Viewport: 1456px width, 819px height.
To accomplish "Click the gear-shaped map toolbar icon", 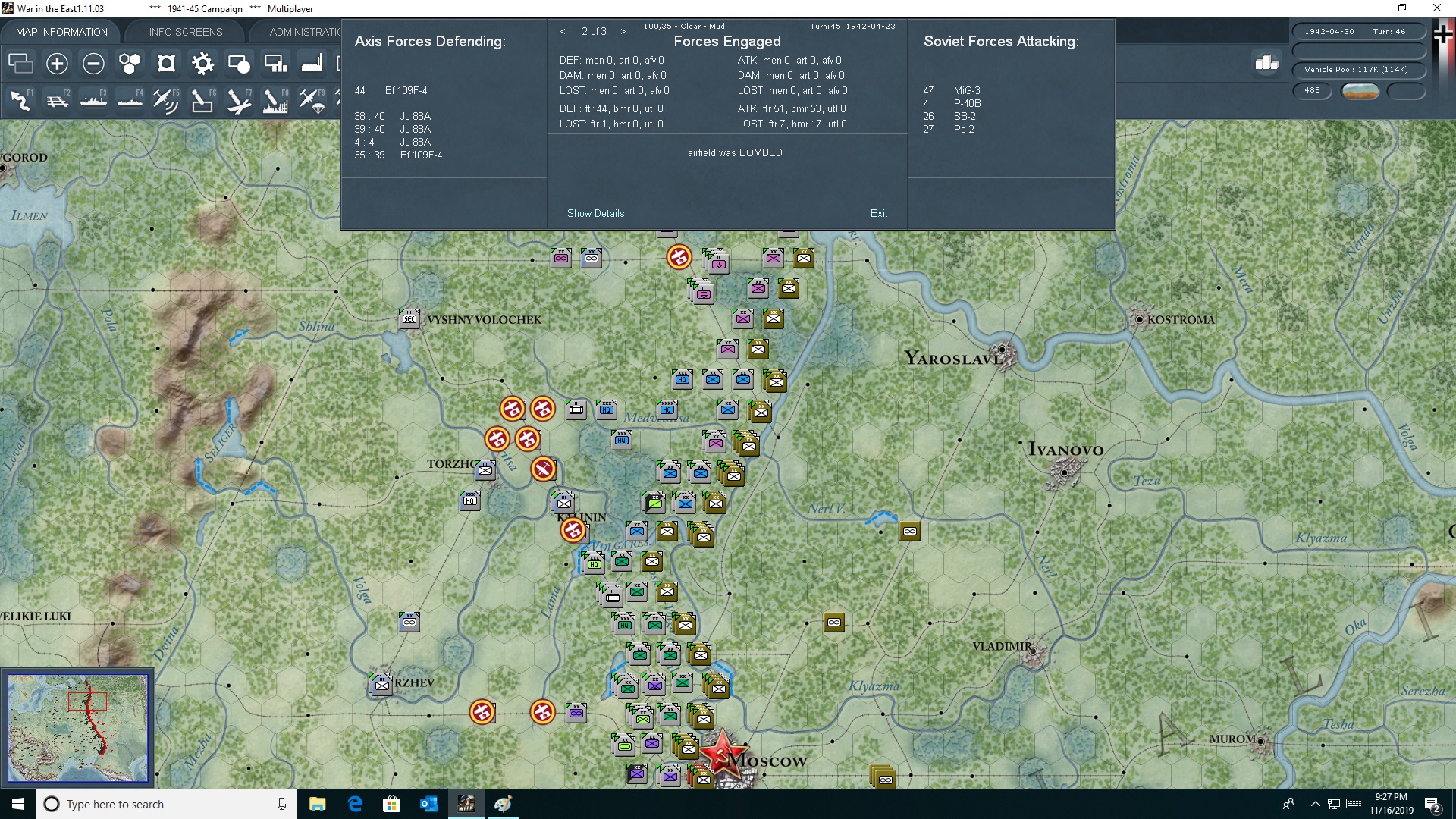I will click(x=202, y=63).
